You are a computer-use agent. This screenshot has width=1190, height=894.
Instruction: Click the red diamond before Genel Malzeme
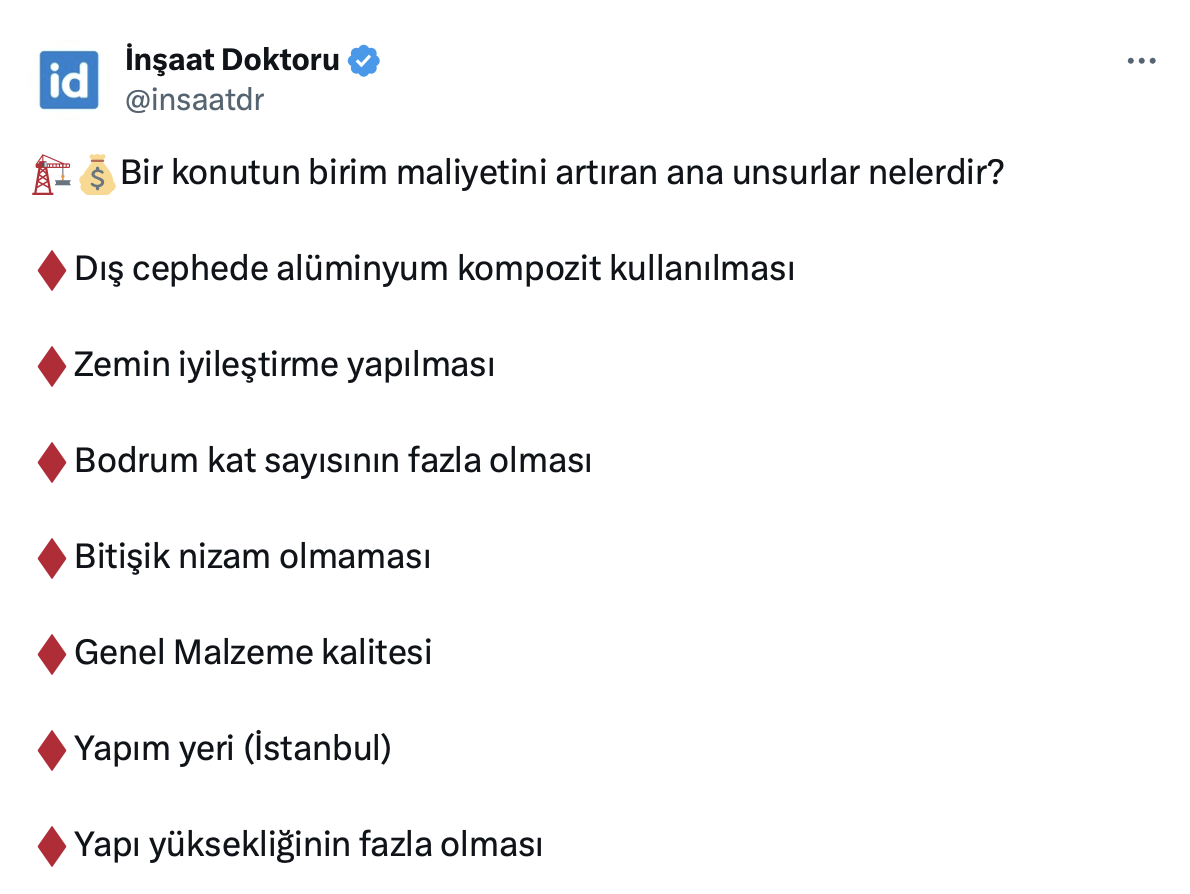51,654
